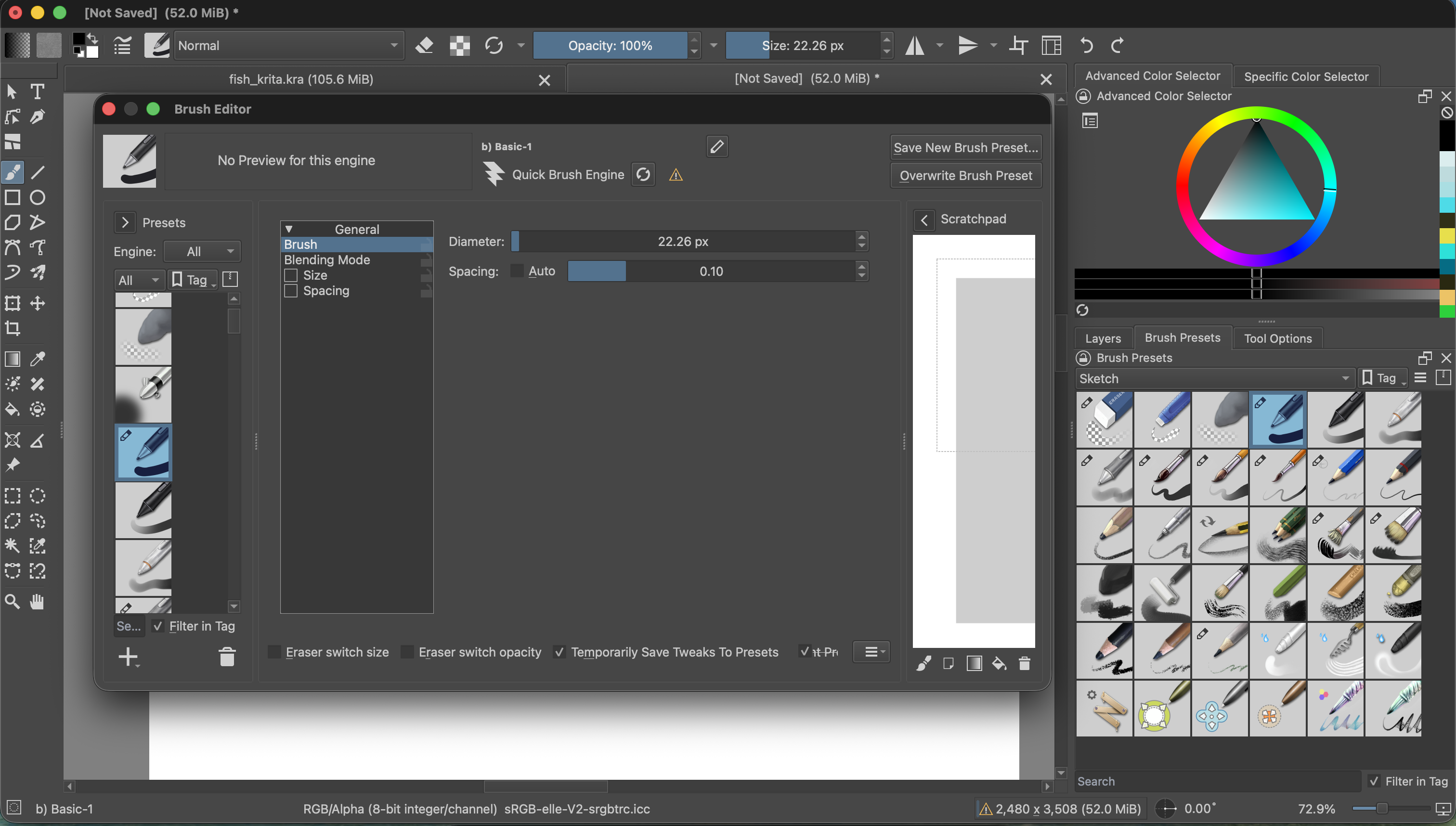Switch to Tool Options tab

point(1278,338)
